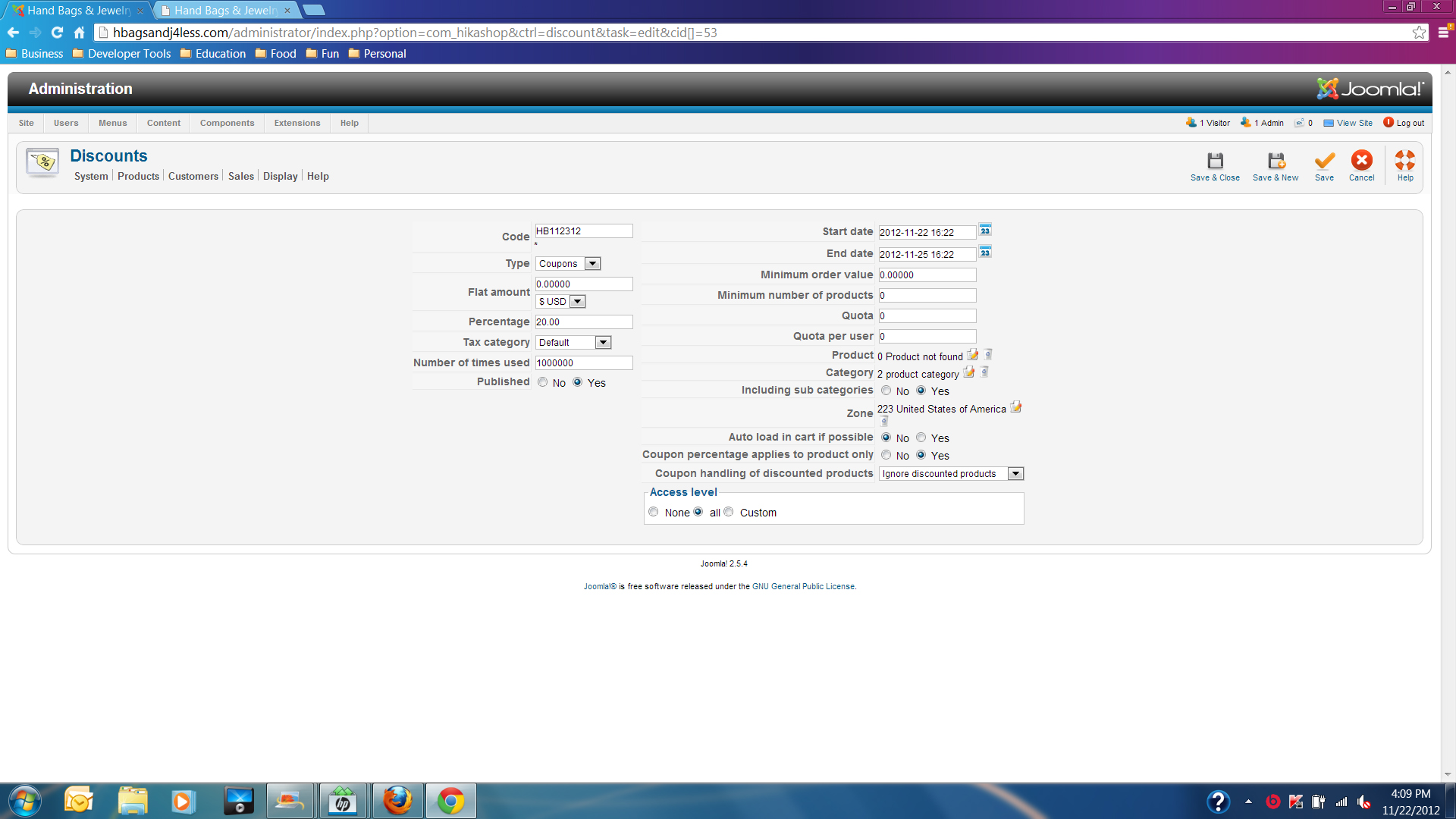Click the lifebuoy Help toolbar icon
Viewport: 1456px width, 819px height.
tap(1404, 161)
